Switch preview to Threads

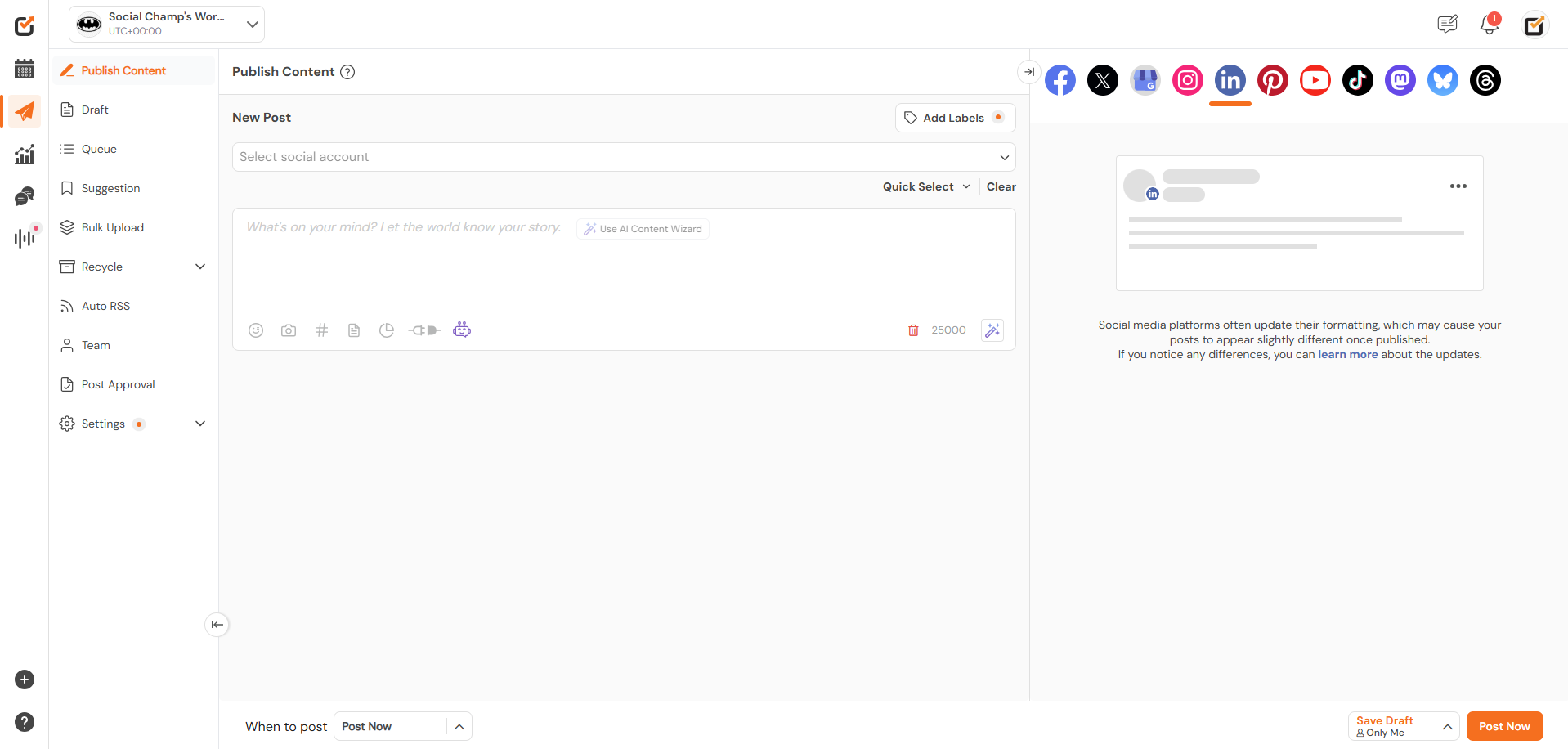click(1485, 80)
